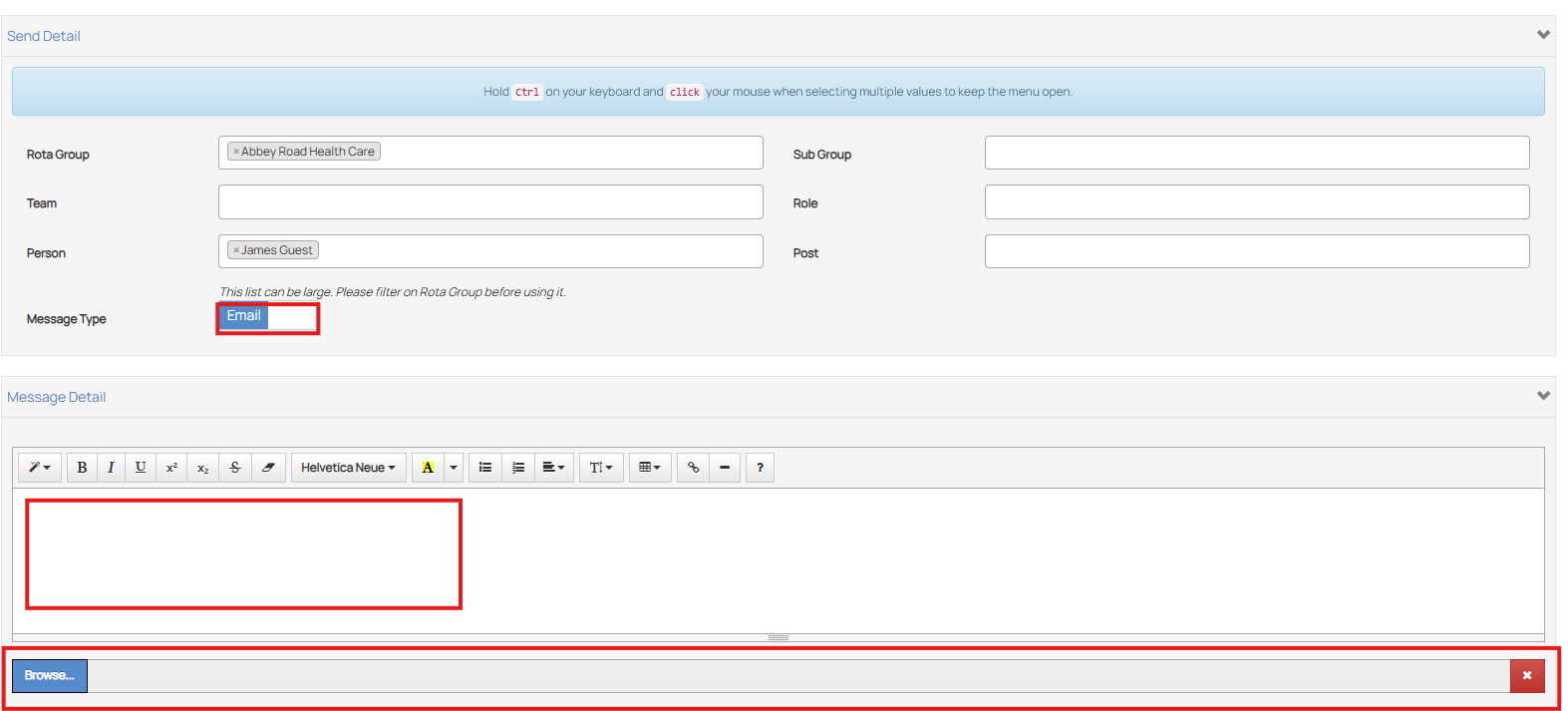Viewport: 1568px width, 711px height.
Task: Open the table insert dropdown
Action: pyautogui.click(x=650, y=468)
